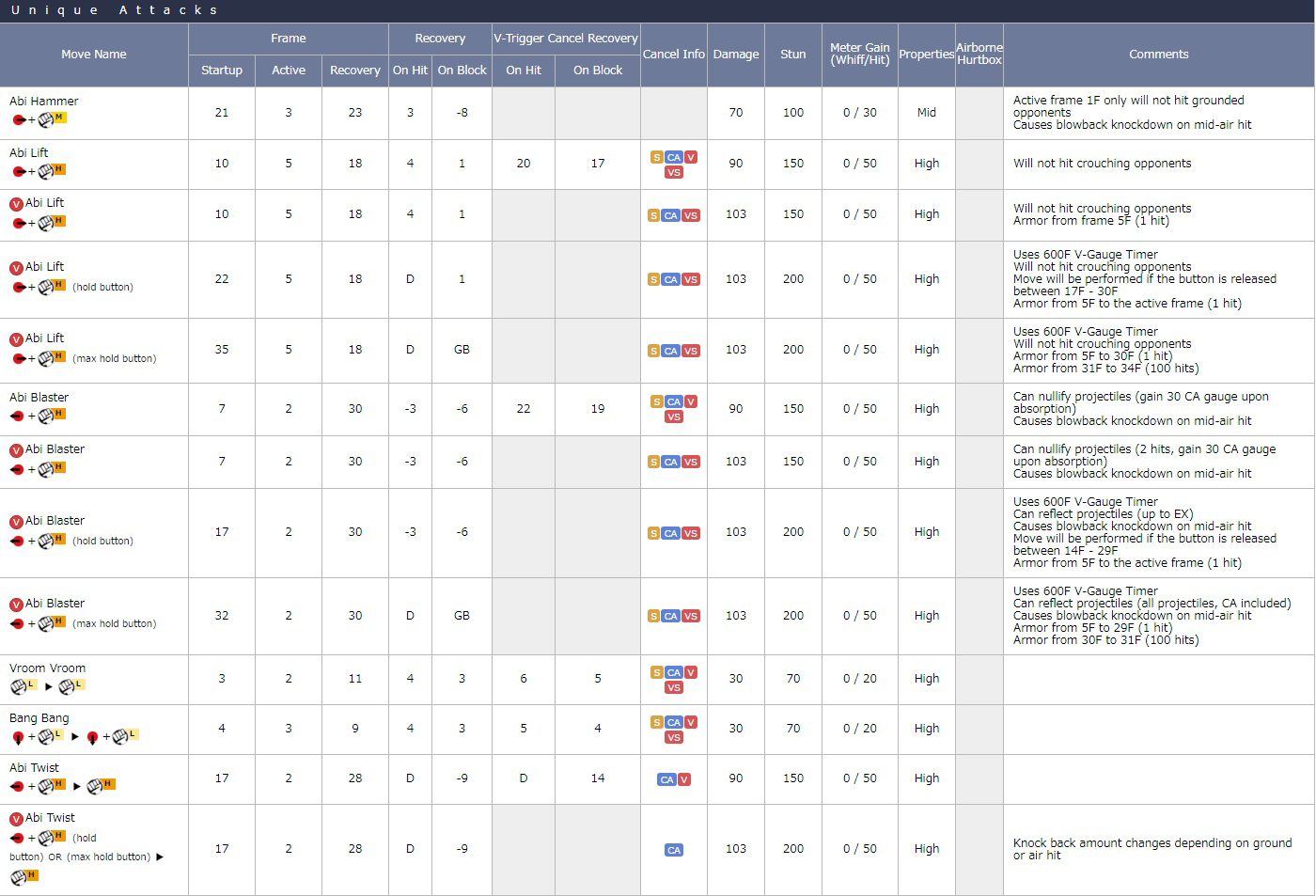Click the red V icon beside Abi Blaster max hold
The height and width of the screenshot is (896, 1316).
coord(16,605)
